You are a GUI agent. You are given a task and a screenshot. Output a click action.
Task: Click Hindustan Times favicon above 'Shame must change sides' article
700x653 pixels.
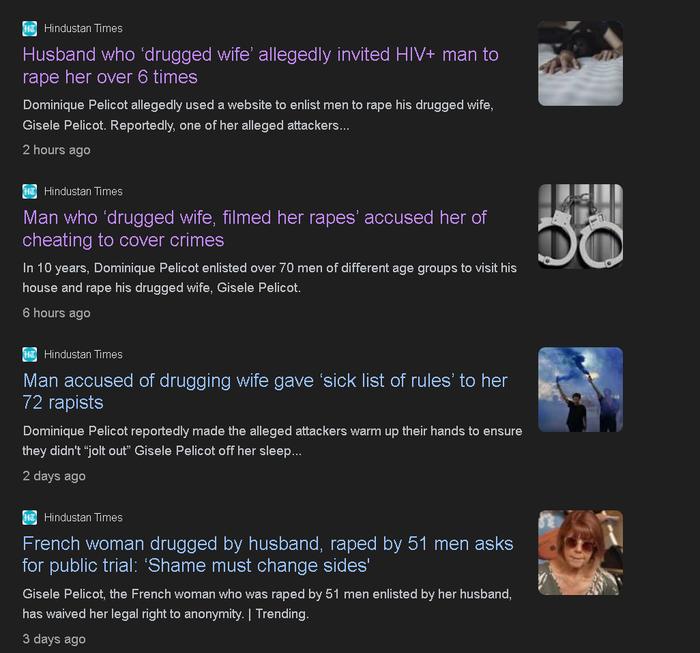pyautogui.click(x=29, y=517)
